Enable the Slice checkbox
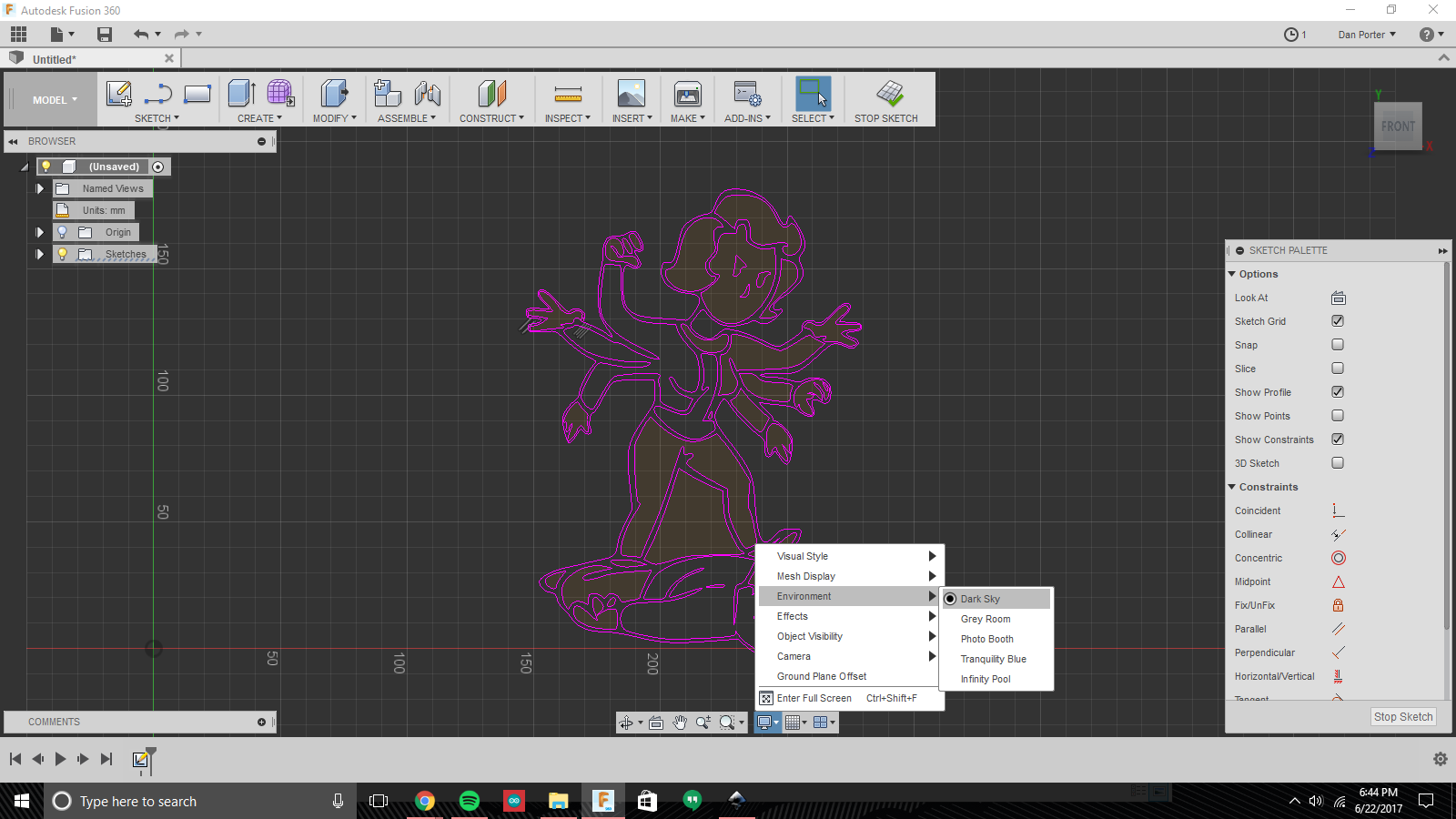This screenshot has width=1456, height=819. pyautogui.click(x=1338, y=369)
